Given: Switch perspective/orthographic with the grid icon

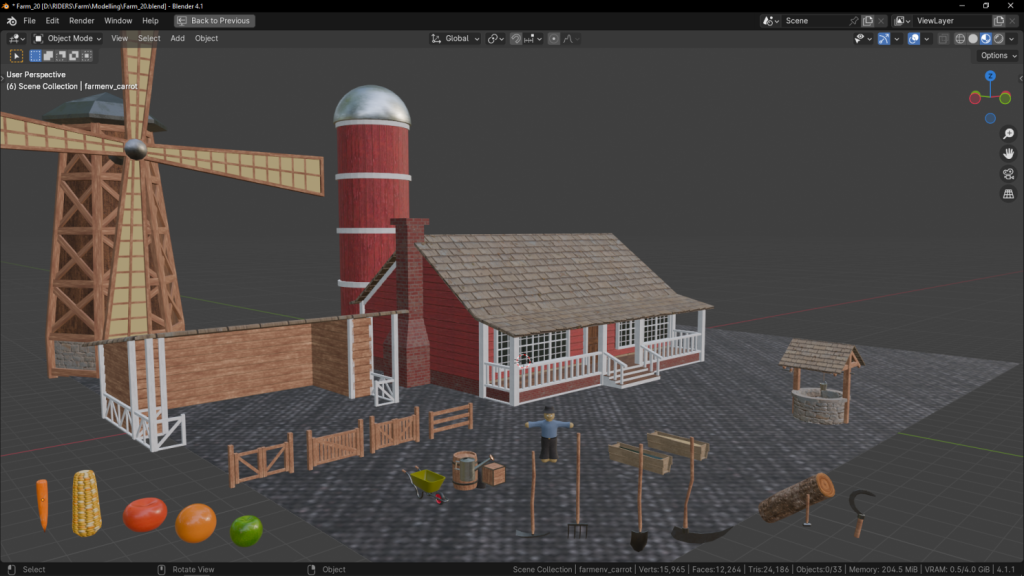Looking at the screenshot, I should point(1008,194).
